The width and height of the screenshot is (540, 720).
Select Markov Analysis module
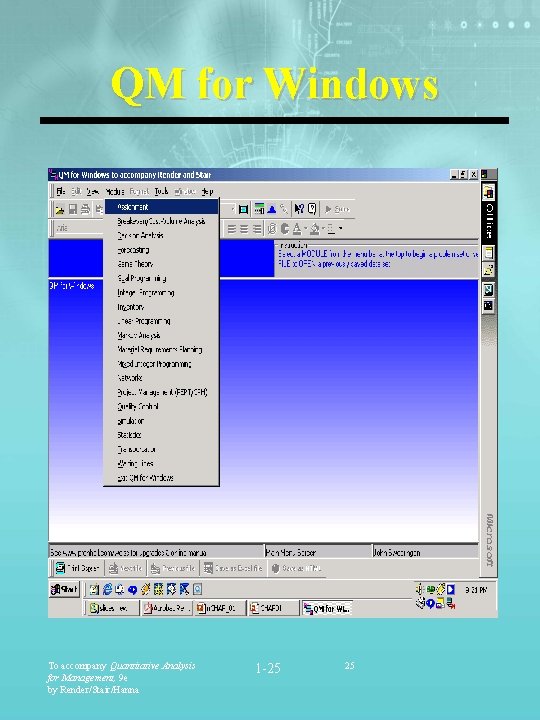[161, 335]
